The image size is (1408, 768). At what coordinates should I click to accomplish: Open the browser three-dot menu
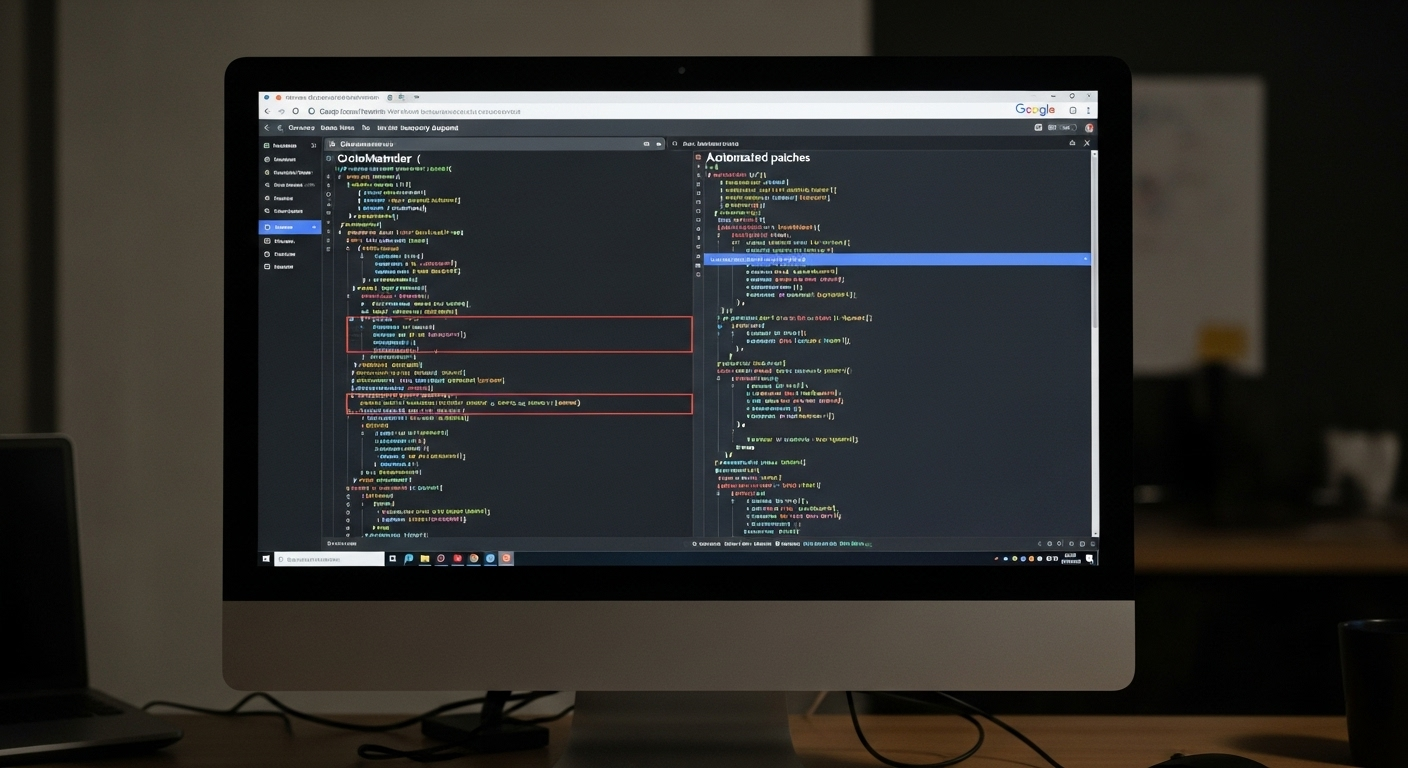point(1090,111)
